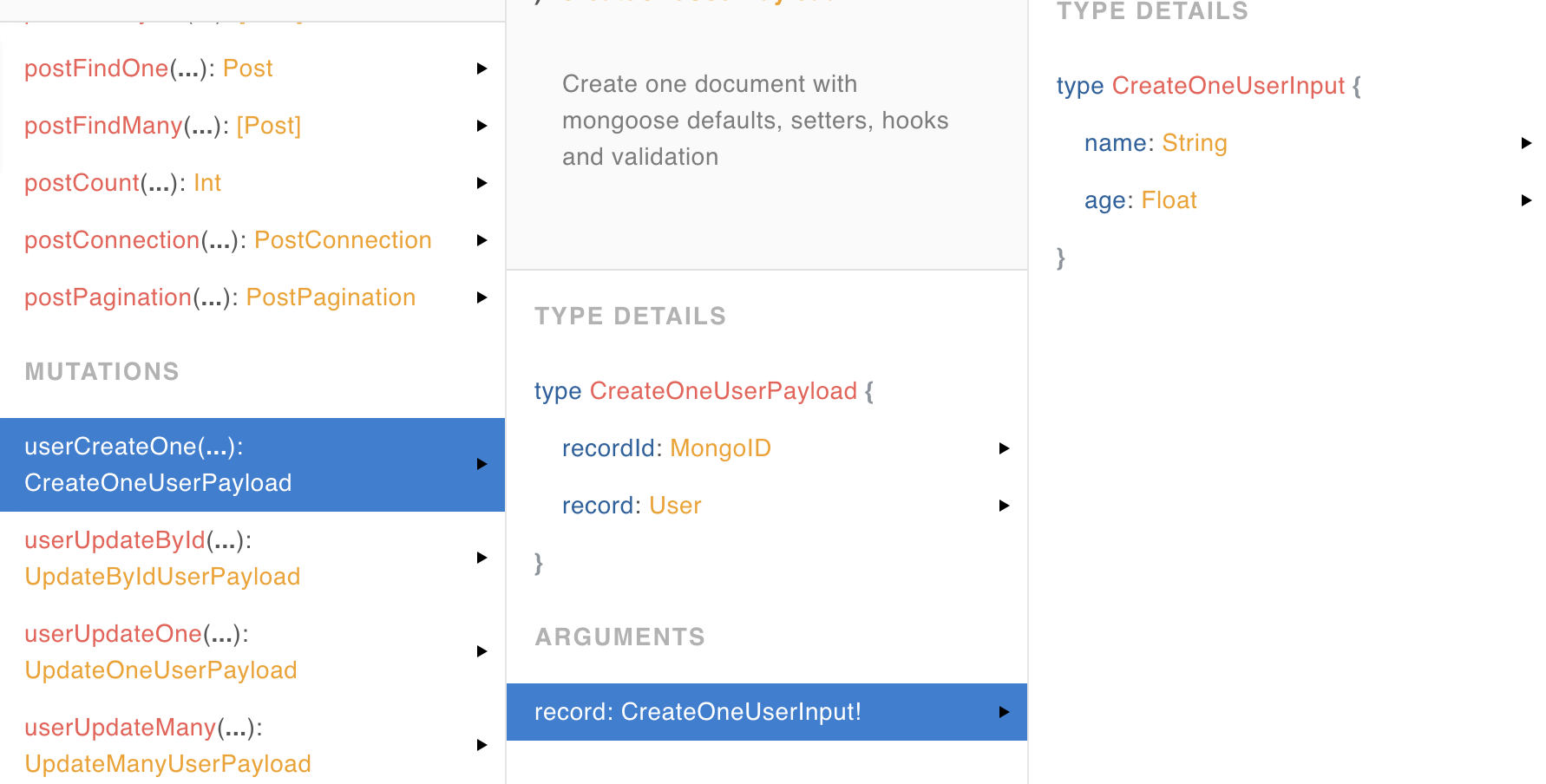Click the Create one document description text
The width and height of the screenshot is (1546, 784).
click(x=756, y=121)
